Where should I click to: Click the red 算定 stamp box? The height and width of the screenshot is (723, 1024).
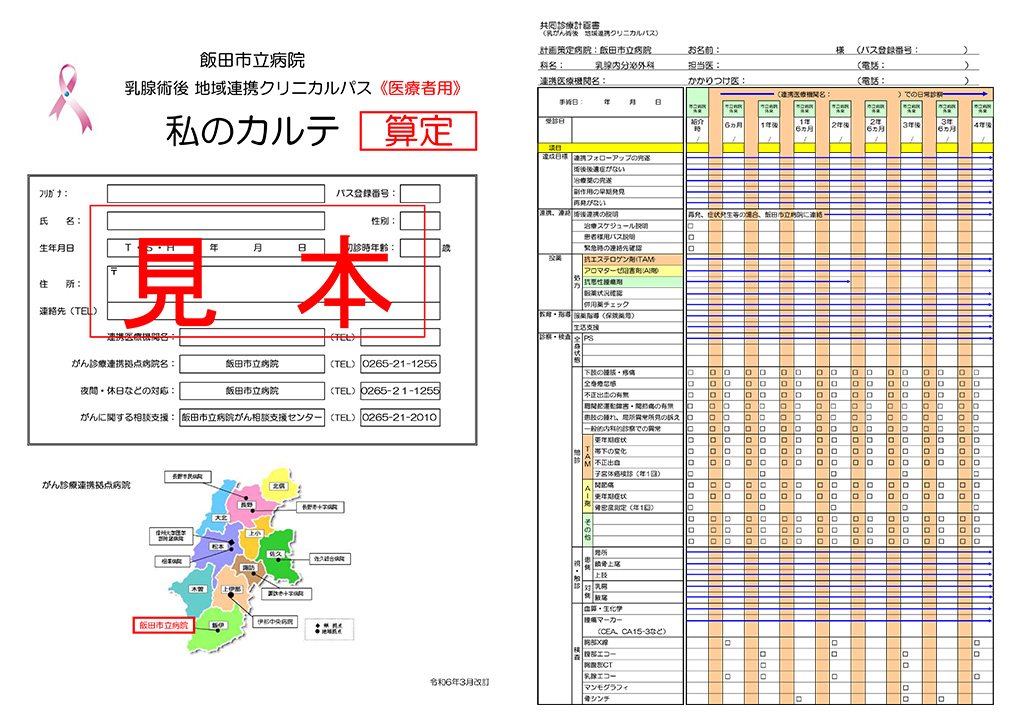pos(418,130)
